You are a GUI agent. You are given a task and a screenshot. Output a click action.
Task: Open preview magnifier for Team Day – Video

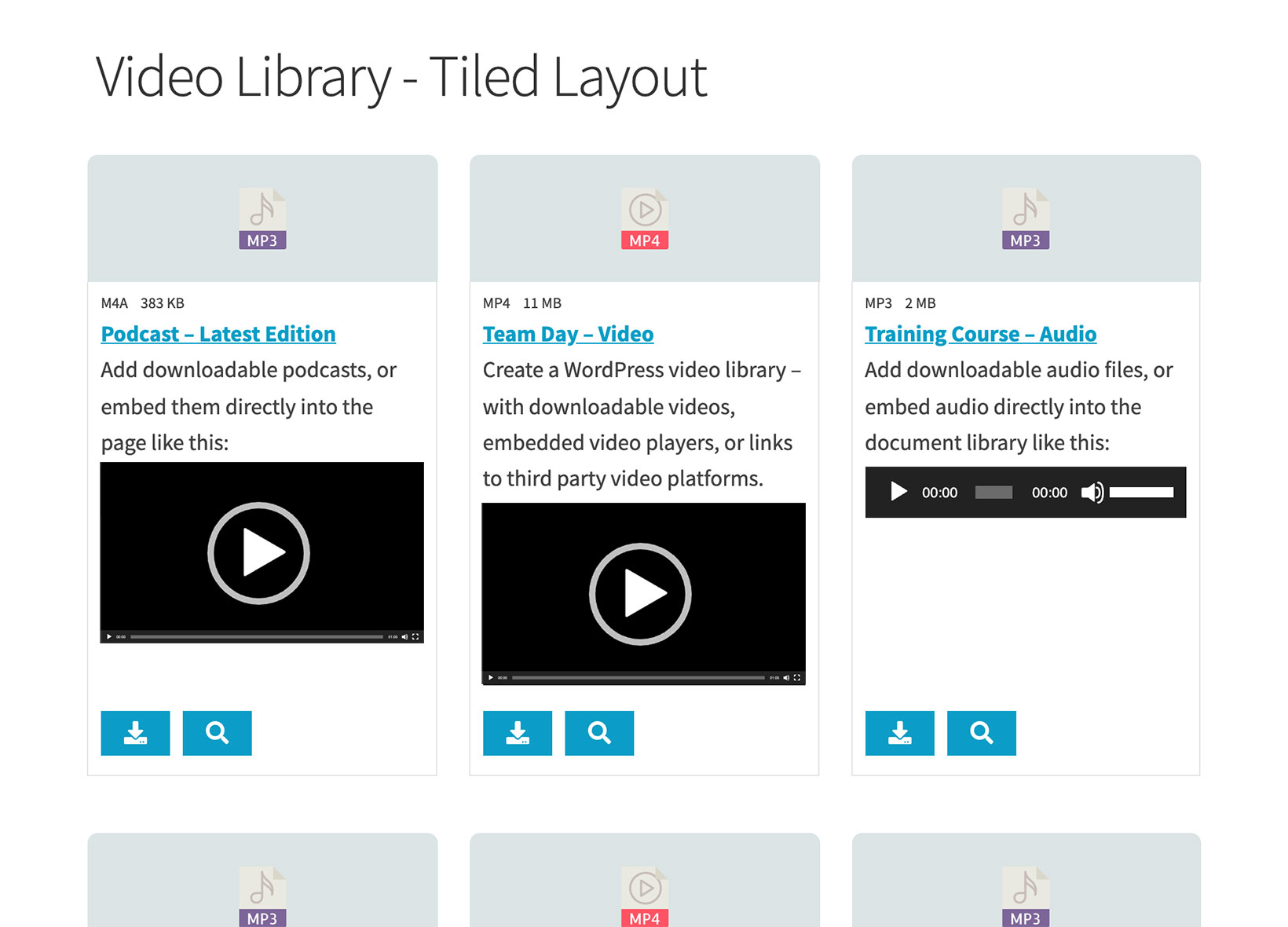pyautogui.click(x=599, y=733)
